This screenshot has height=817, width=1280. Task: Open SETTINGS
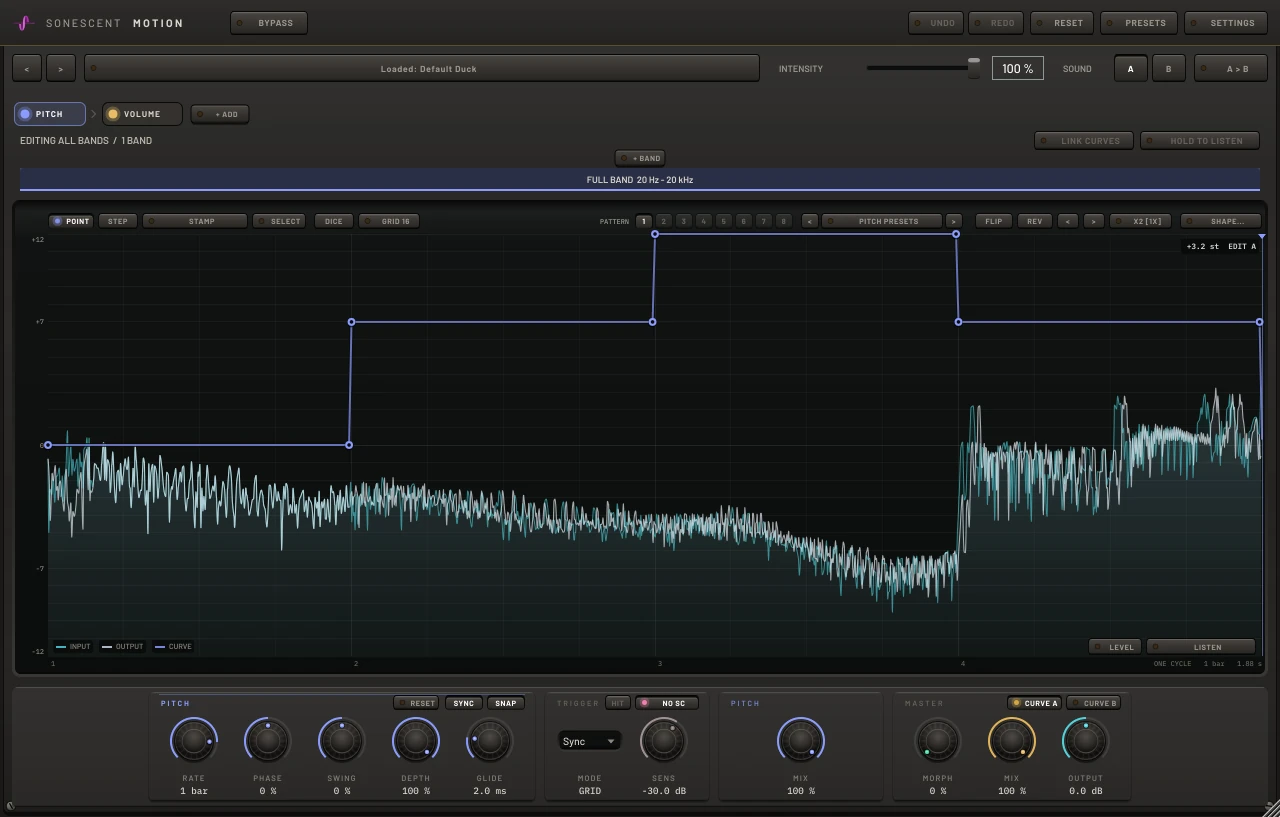point(1226,23)
